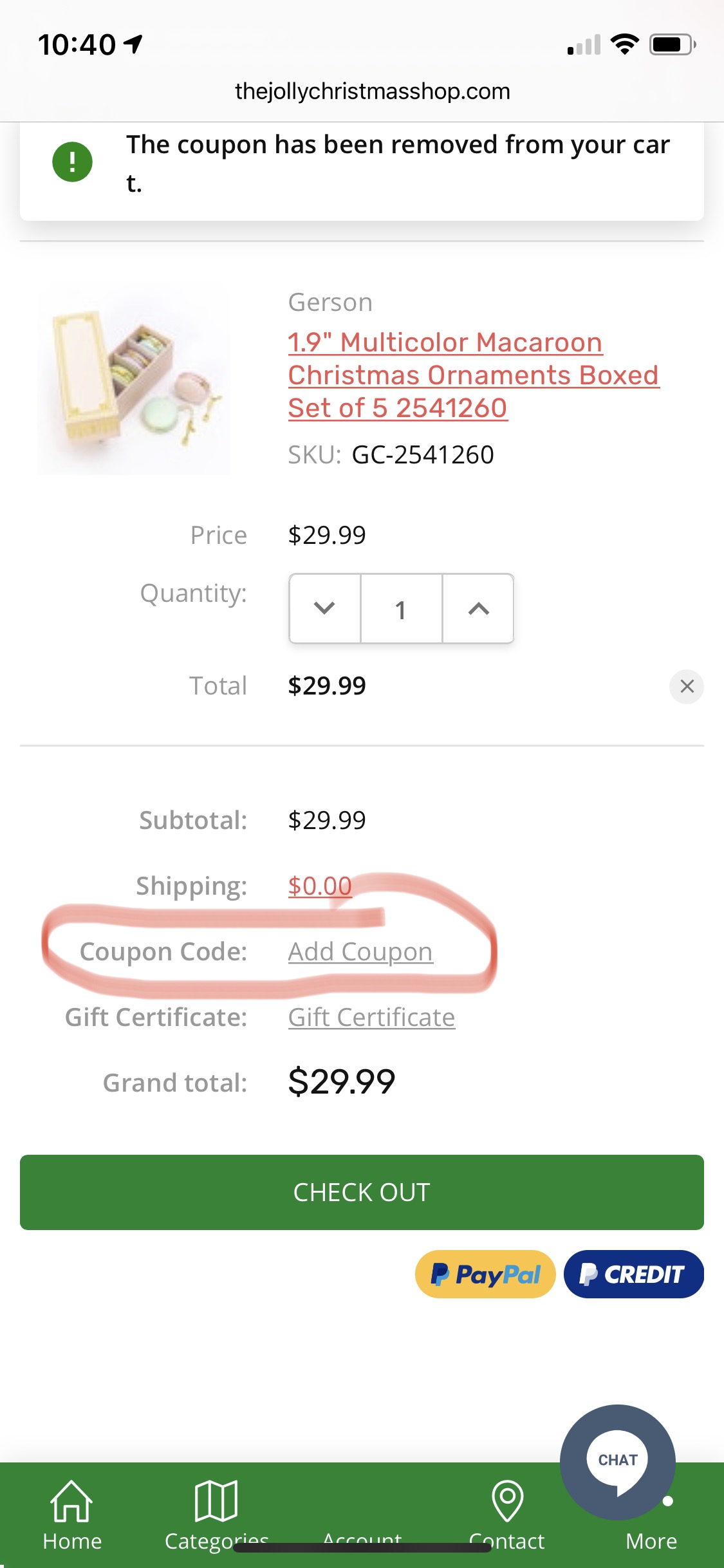
Task: Choose the PayPal Credit button
Action: pyautogui.click(x=633, y=1274)
